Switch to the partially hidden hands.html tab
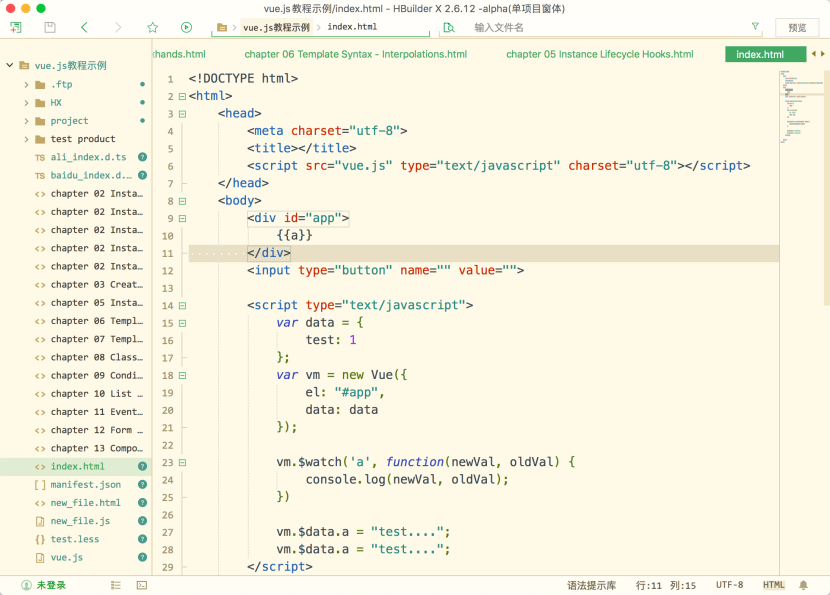830x595 pixels. point(179,54)
